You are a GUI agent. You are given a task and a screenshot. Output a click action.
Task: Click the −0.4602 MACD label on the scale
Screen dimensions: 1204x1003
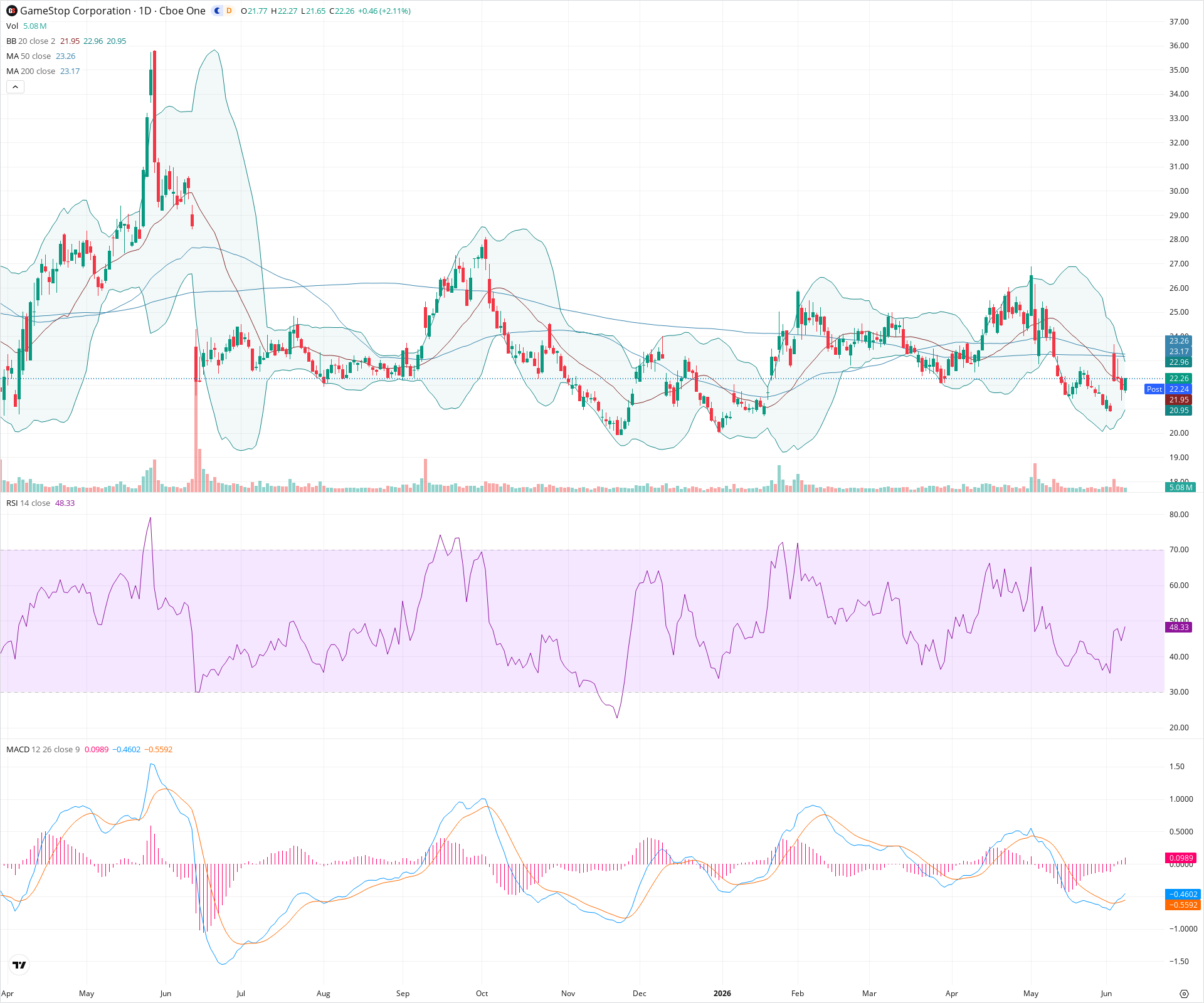click(x=1183, y=895)
